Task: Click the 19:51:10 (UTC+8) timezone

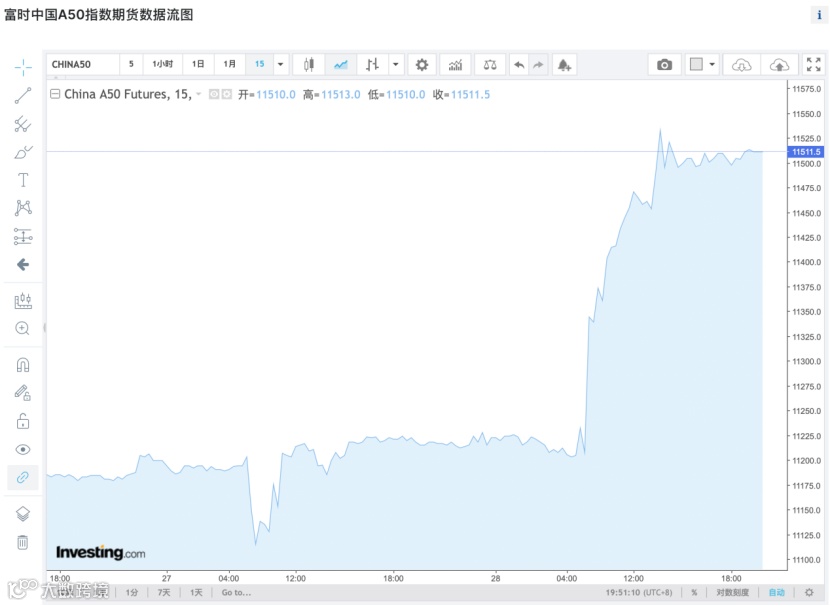Action: pyautogui.click(x=639, y=592)
